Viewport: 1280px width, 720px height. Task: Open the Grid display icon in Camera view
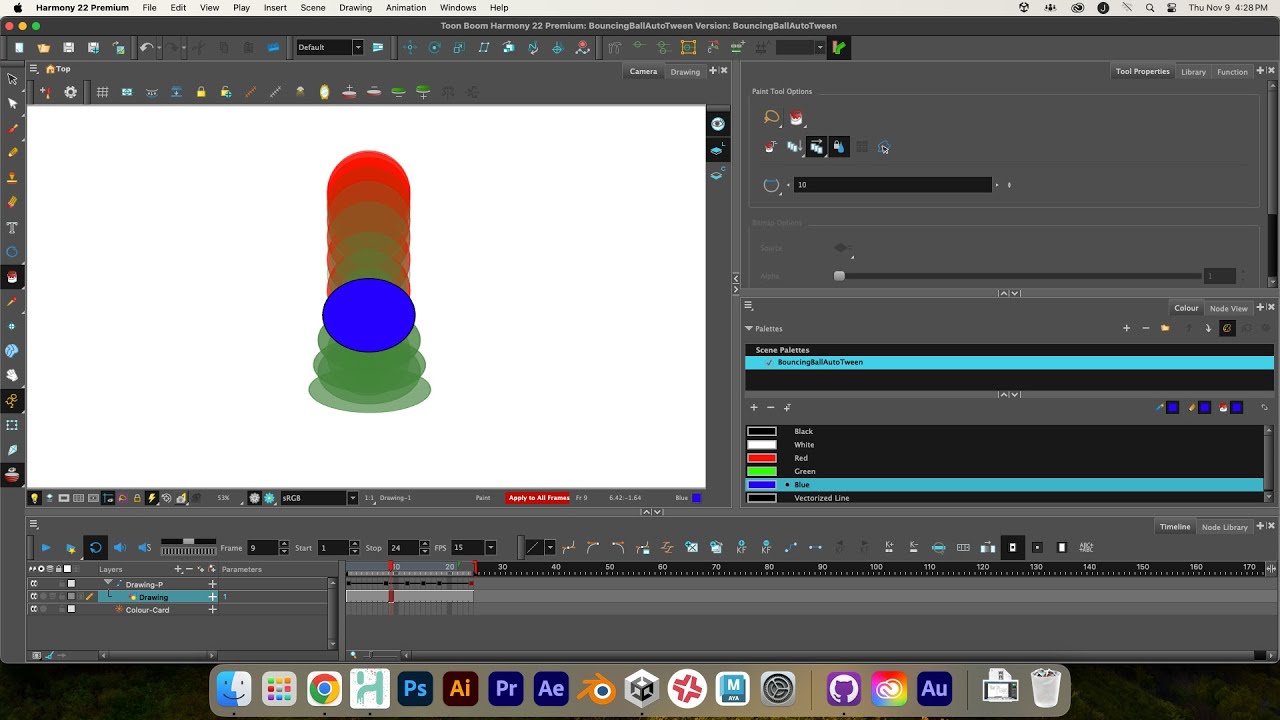(x=102, y=92)
